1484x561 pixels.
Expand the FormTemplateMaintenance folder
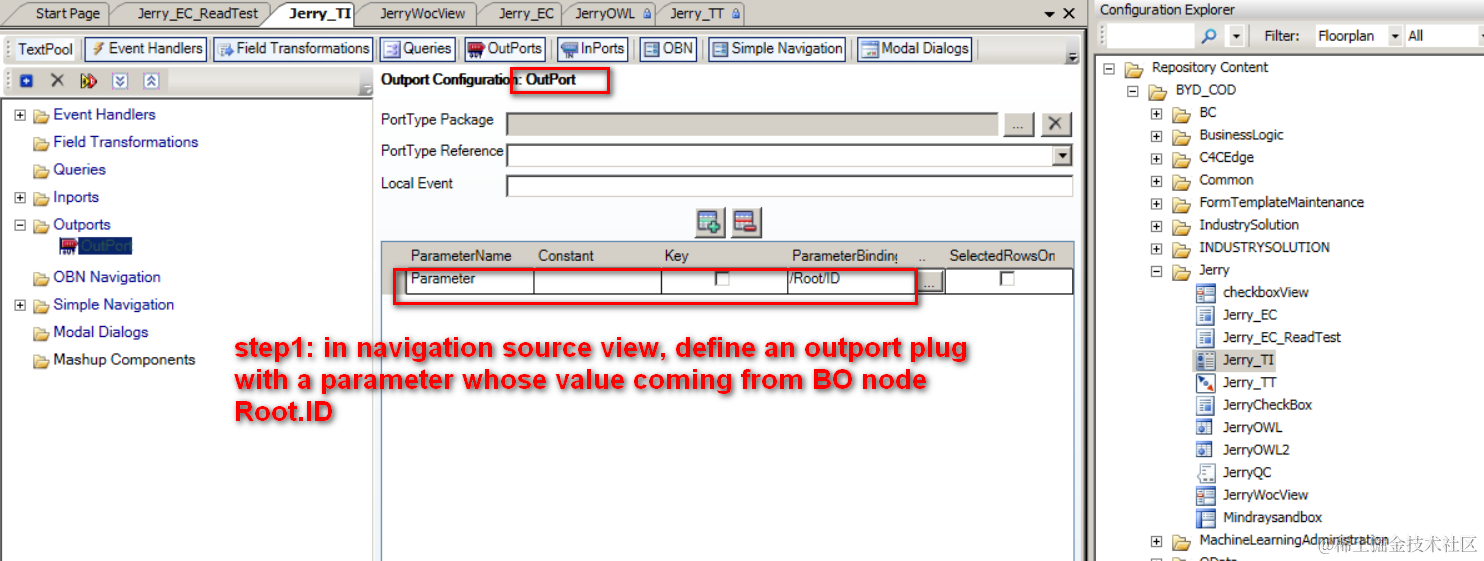point(1157,203)
